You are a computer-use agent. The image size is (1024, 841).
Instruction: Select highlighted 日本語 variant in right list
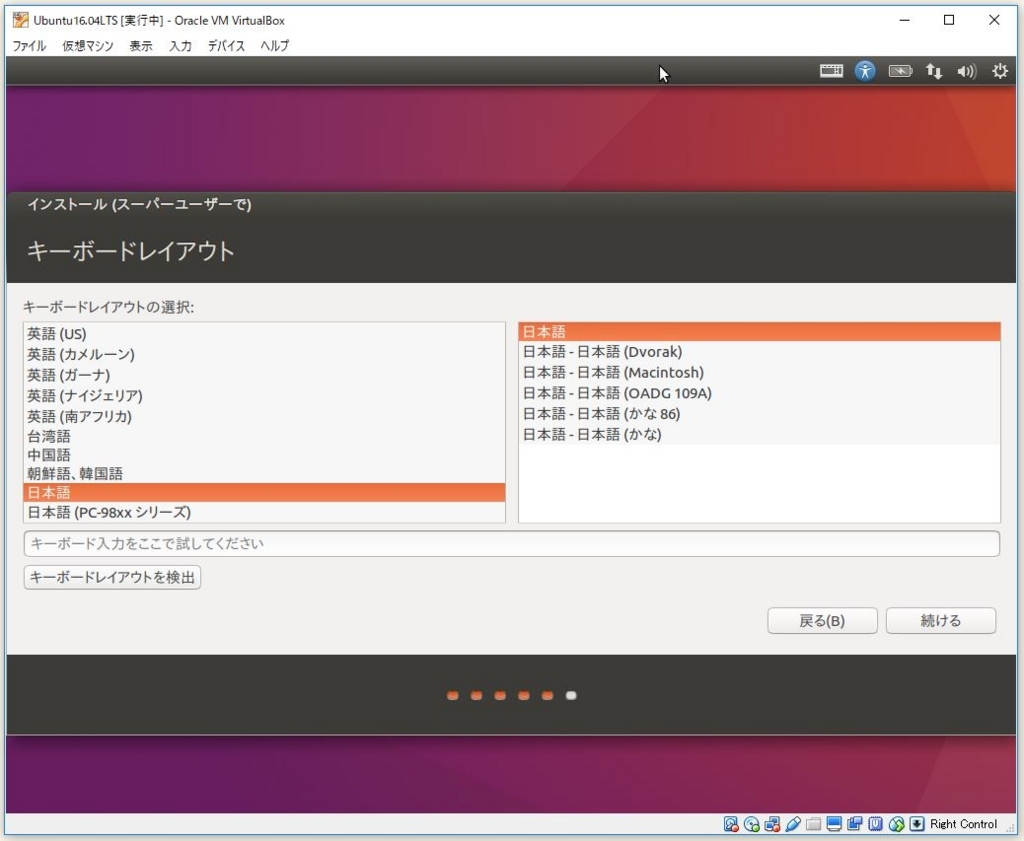[760, 332]
